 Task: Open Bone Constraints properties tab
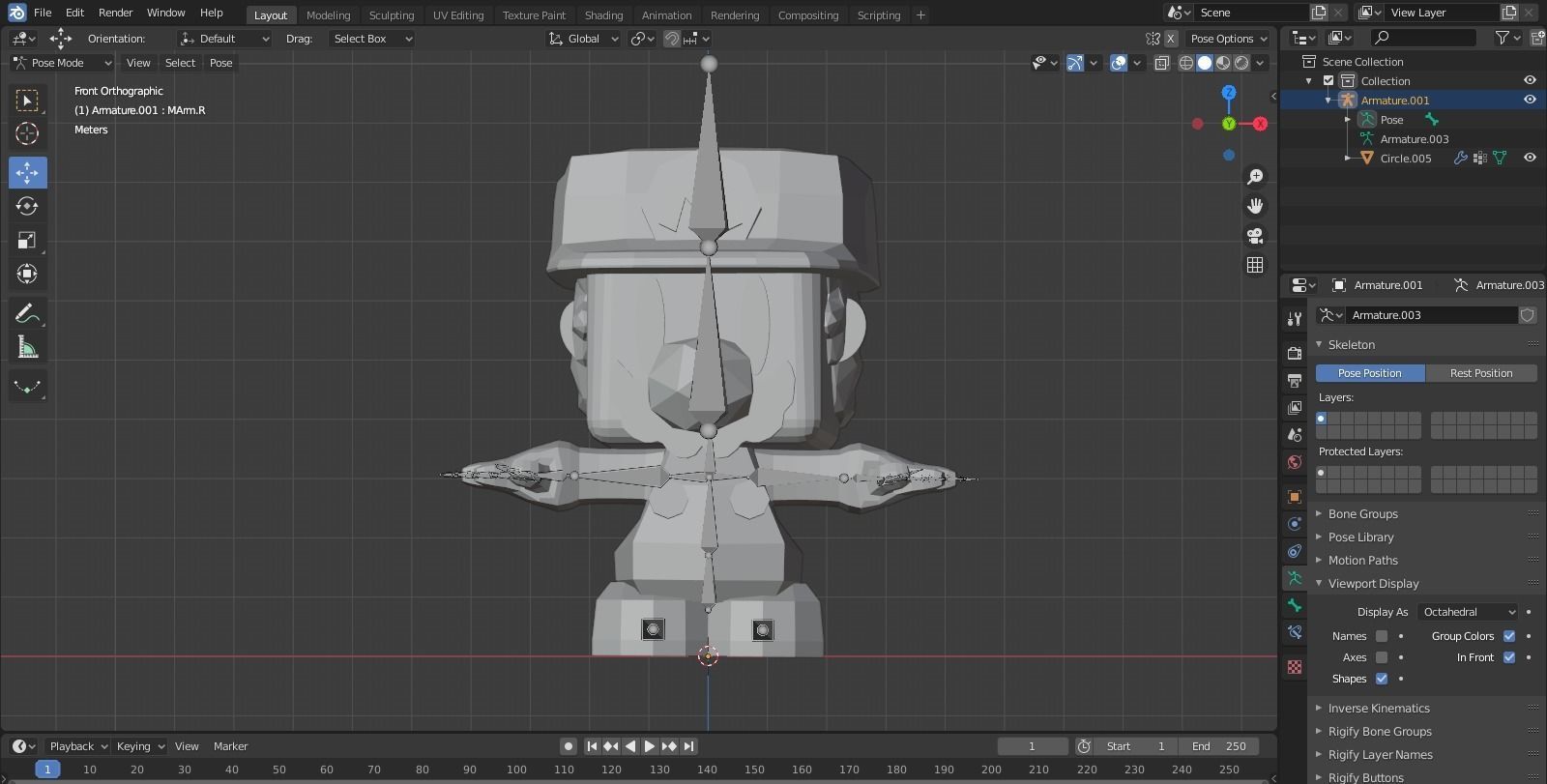coord(1295,632)
